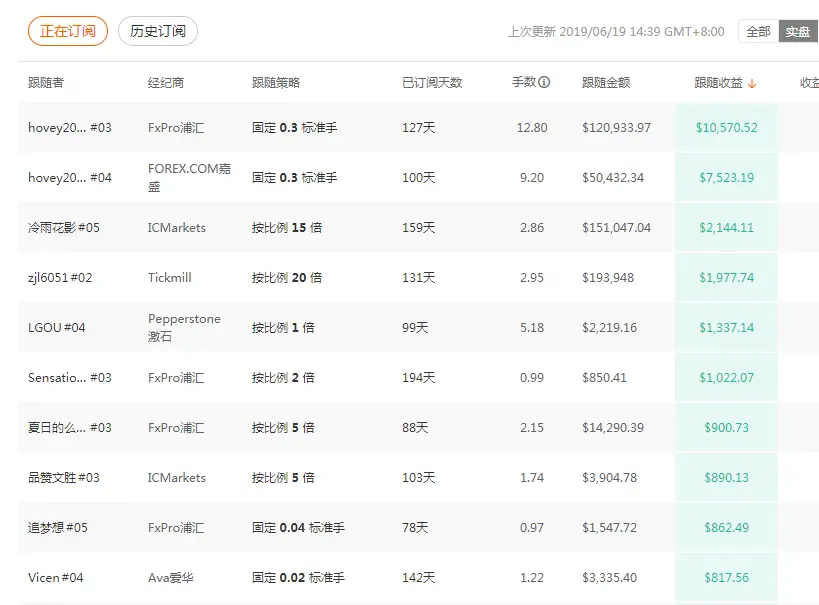Switch to the 历史订阅 tab
The image size is (819, 605).
(158, 31)
